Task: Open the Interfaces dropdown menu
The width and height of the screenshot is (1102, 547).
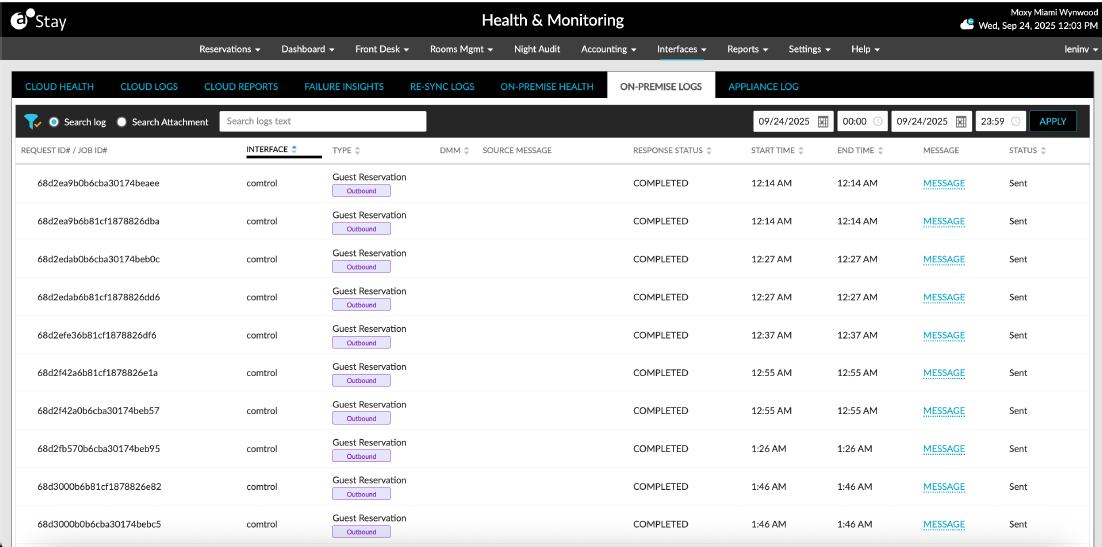Action: 682,49
